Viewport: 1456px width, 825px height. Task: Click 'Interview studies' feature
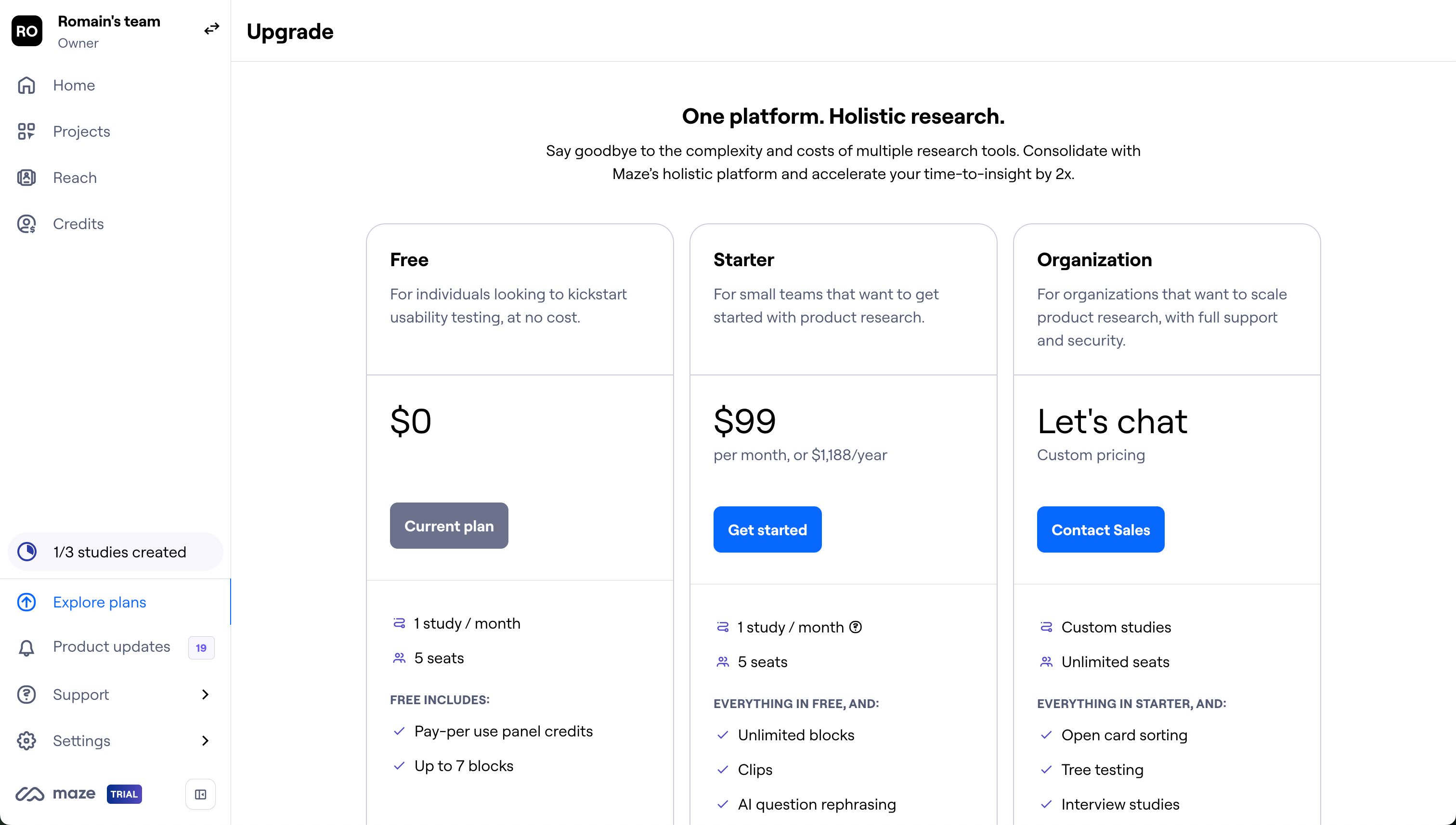pos(1120,805)
